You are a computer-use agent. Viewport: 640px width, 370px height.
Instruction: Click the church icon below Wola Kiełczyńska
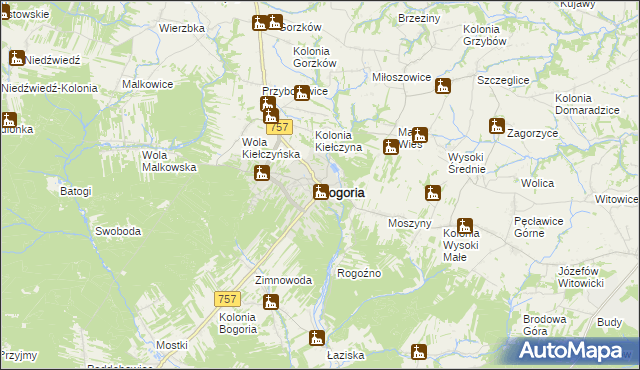[x=262, y=173]
